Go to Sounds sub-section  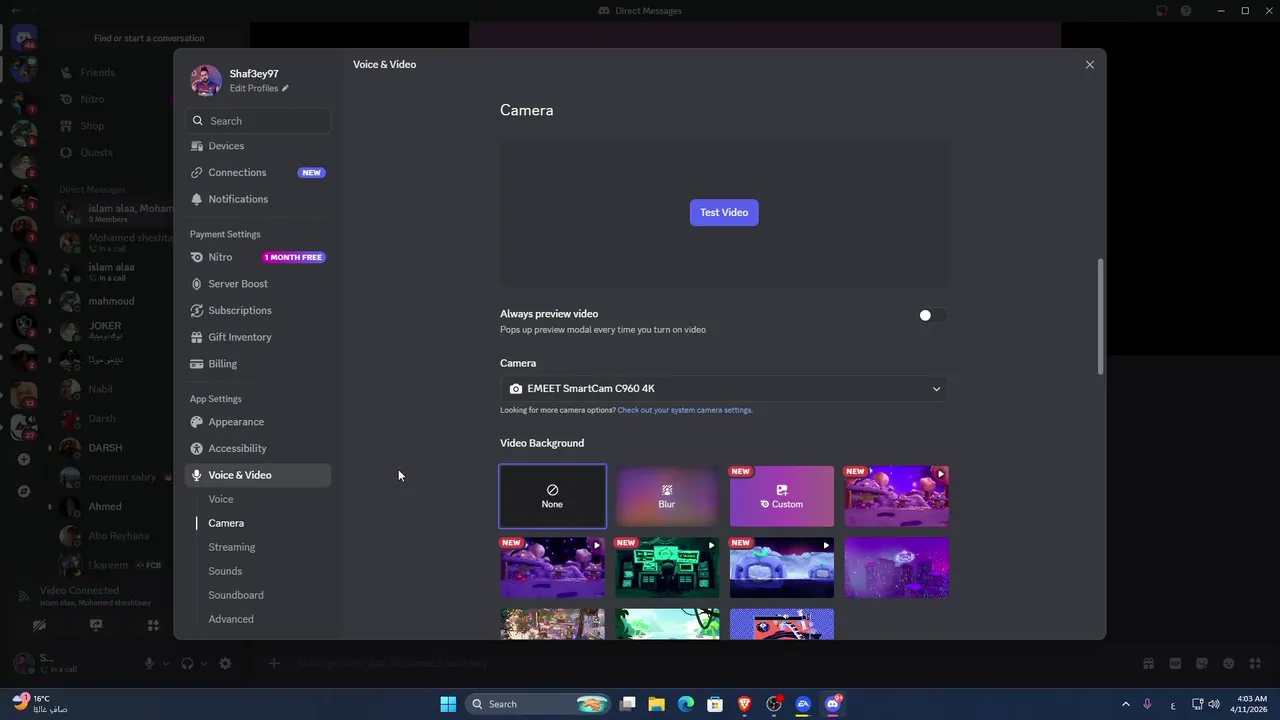(x=225, y=571)
